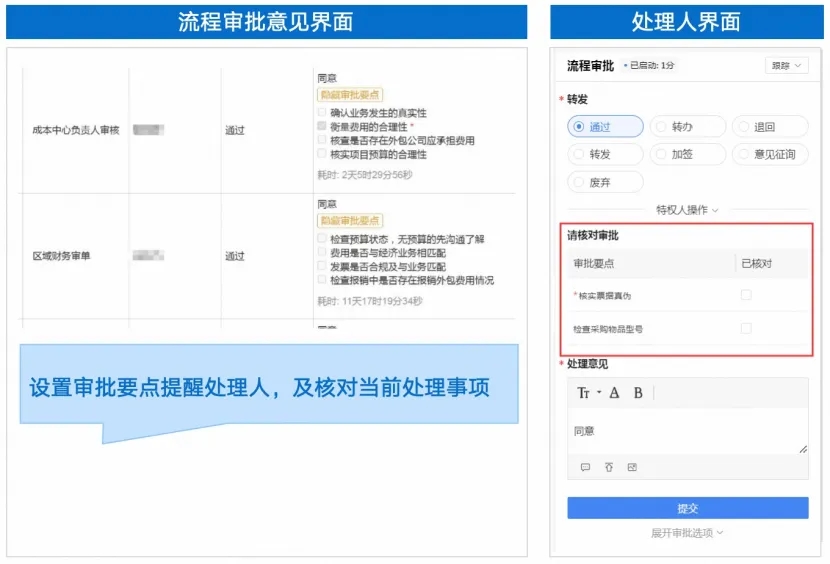Click the insert image icon below editor
Screen dimensions: 830x564
click(x=632, y=467)
